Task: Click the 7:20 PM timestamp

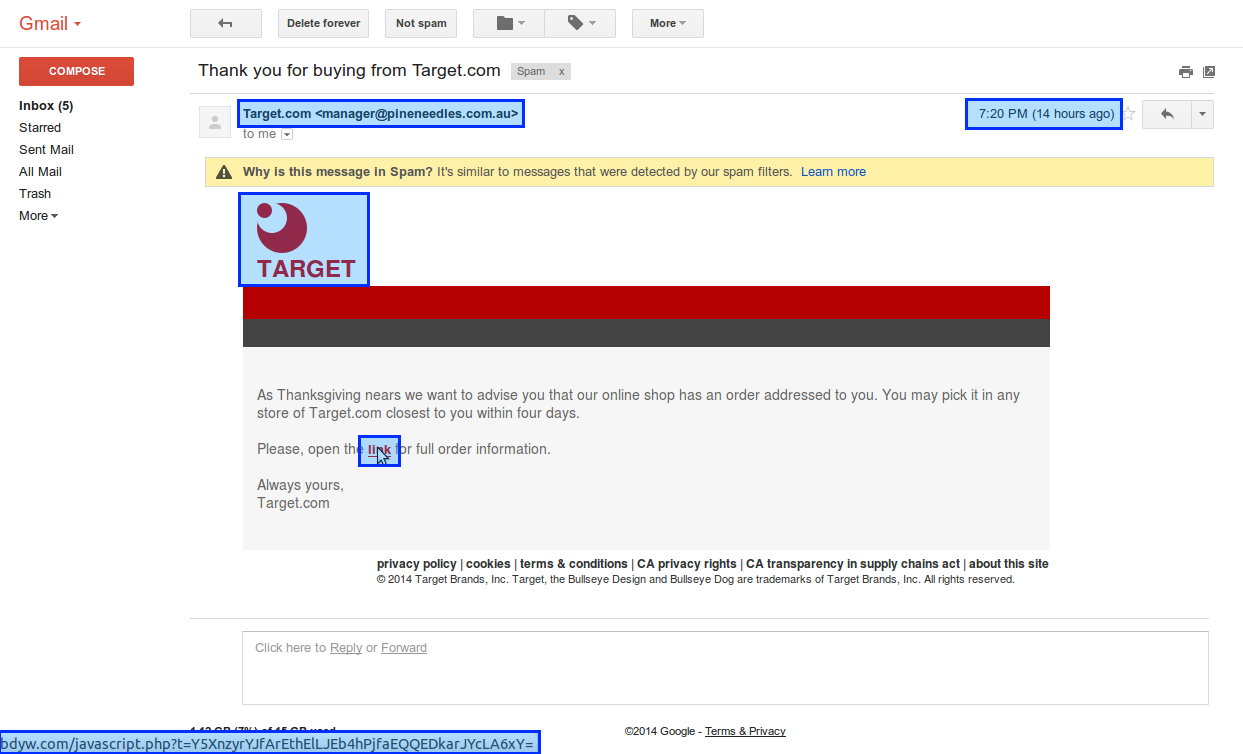Action: pos(1044,114)
